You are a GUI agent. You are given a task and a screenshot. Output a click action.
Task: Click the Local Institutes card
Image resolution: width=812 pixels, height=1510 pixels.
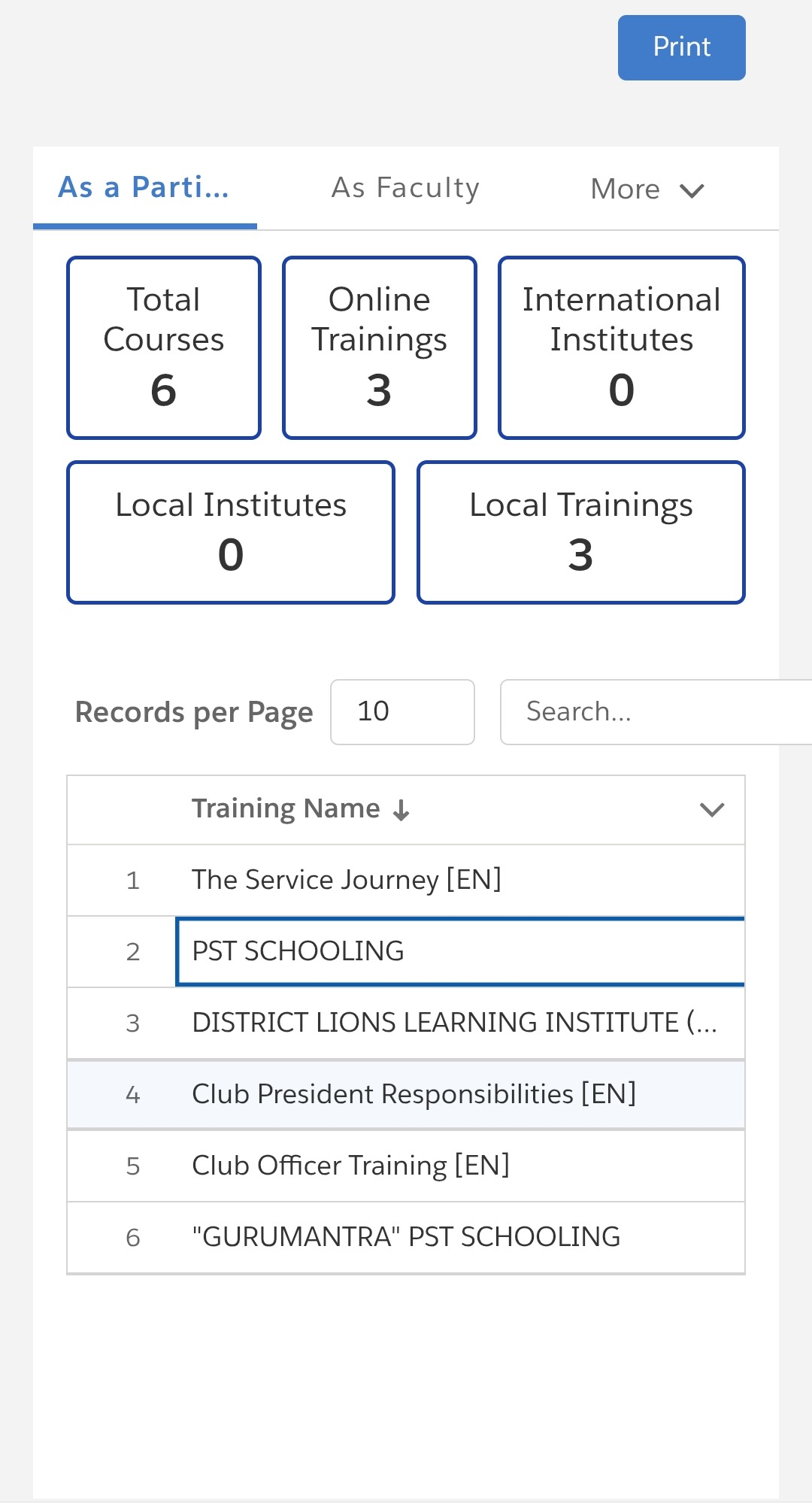pos(231,532)
